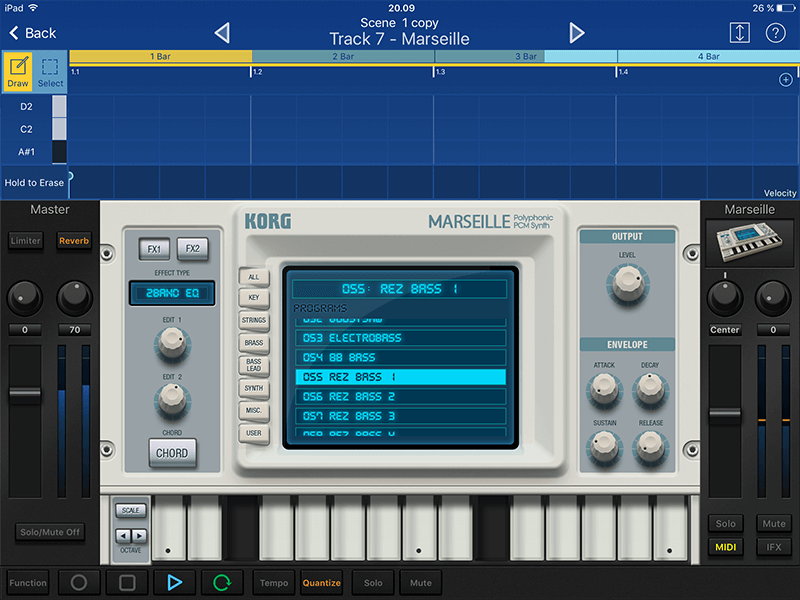Click the output LEVEL knob
The image size is (800, 600).
click(628, 284)
